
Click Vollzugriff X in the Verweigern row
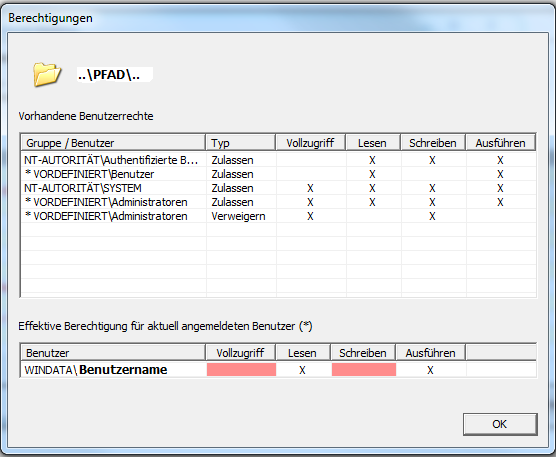pos(310,216)
